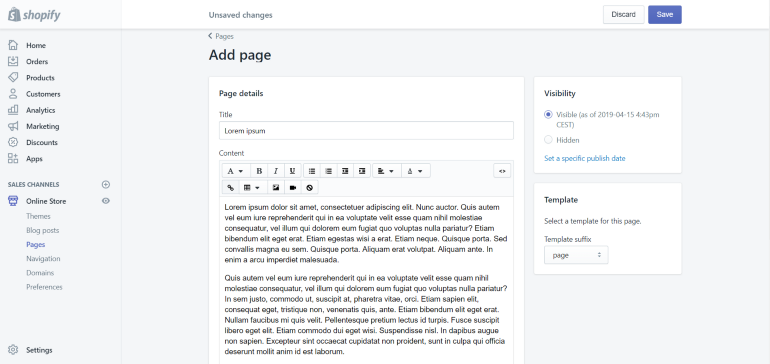Click the Save button

[664, 15]
